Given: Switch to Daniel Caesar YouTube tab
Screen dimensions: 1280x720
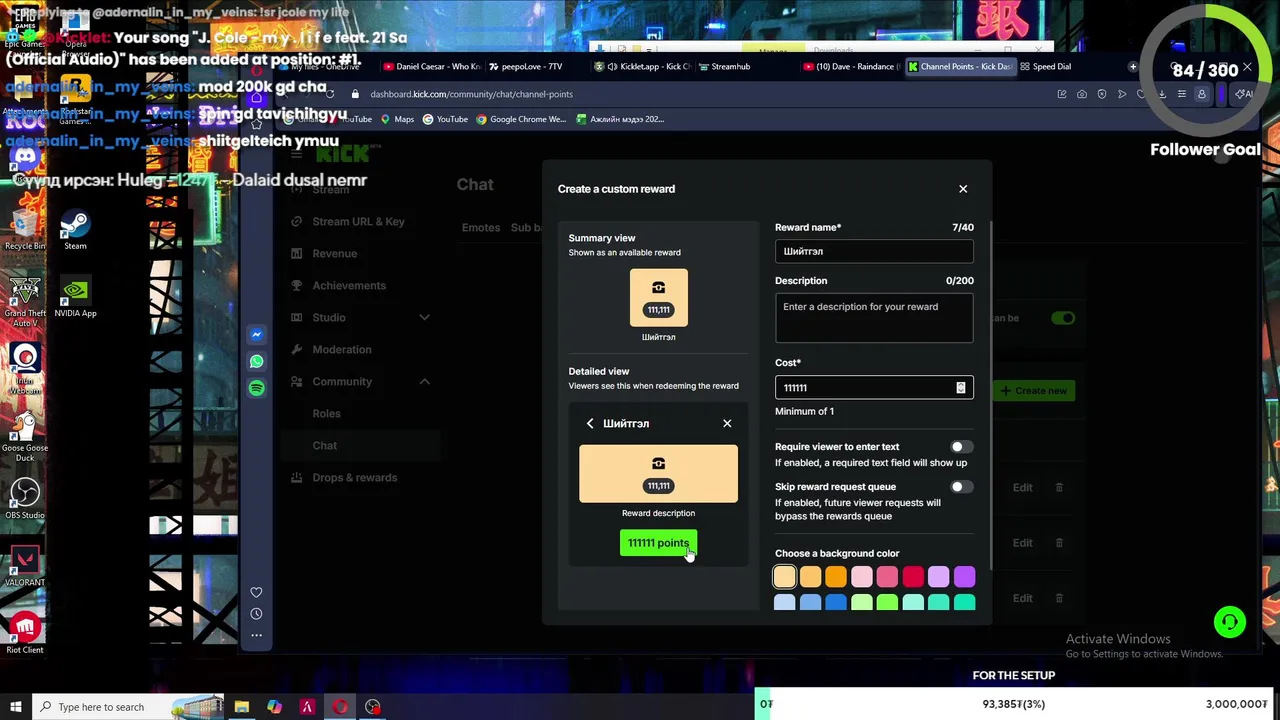Looking at the screenshot, I should pos(432,67).
